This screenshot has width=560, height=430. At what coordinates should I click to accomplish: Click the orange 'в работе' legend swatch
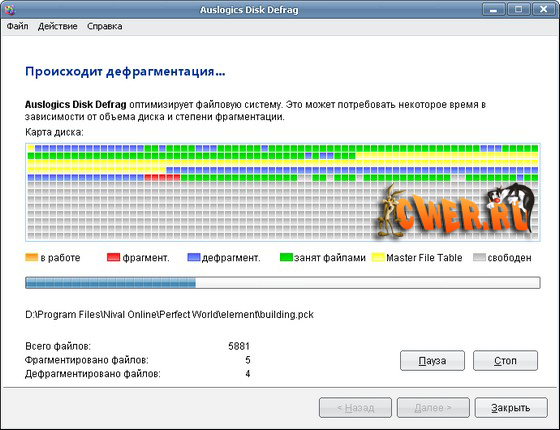(31, 258)
